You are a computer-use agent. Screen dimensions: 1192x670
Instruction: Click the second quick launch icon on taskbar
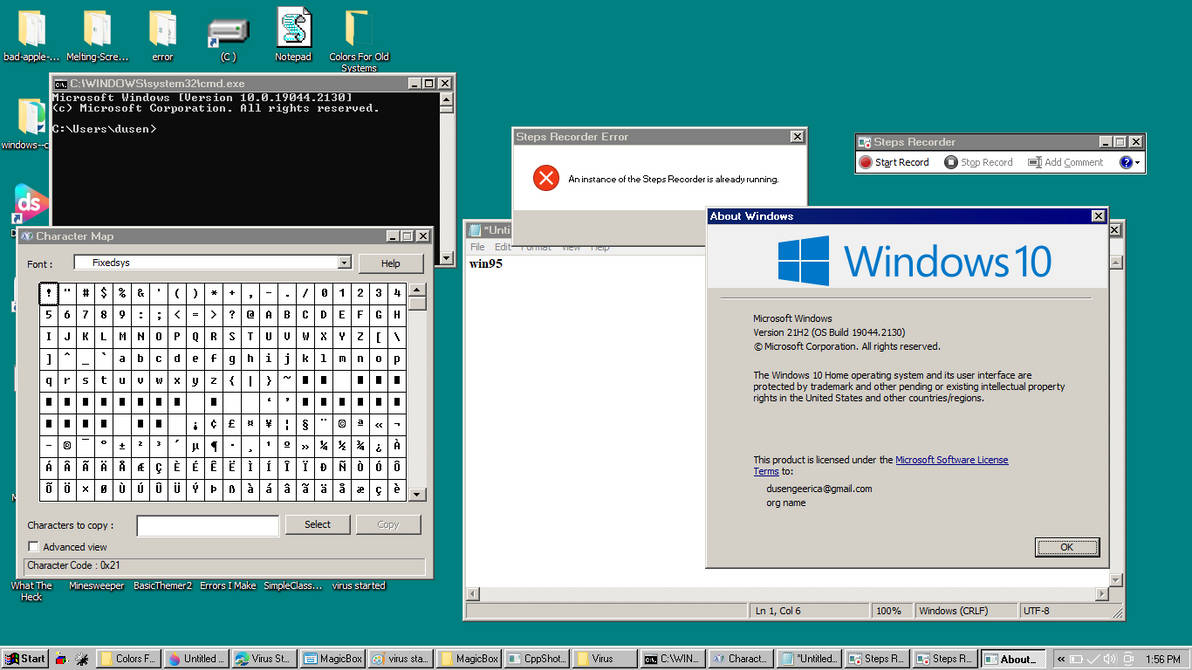tap(82, 659)
